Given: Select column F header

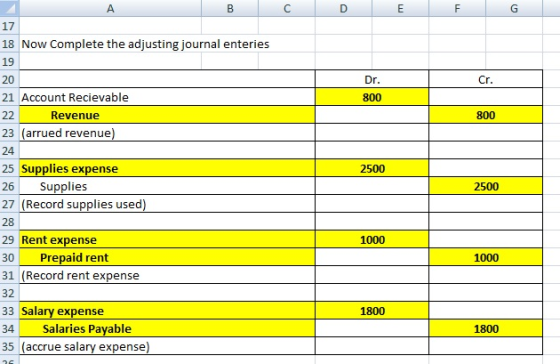Looking at the screenshot, I should 457,8.
